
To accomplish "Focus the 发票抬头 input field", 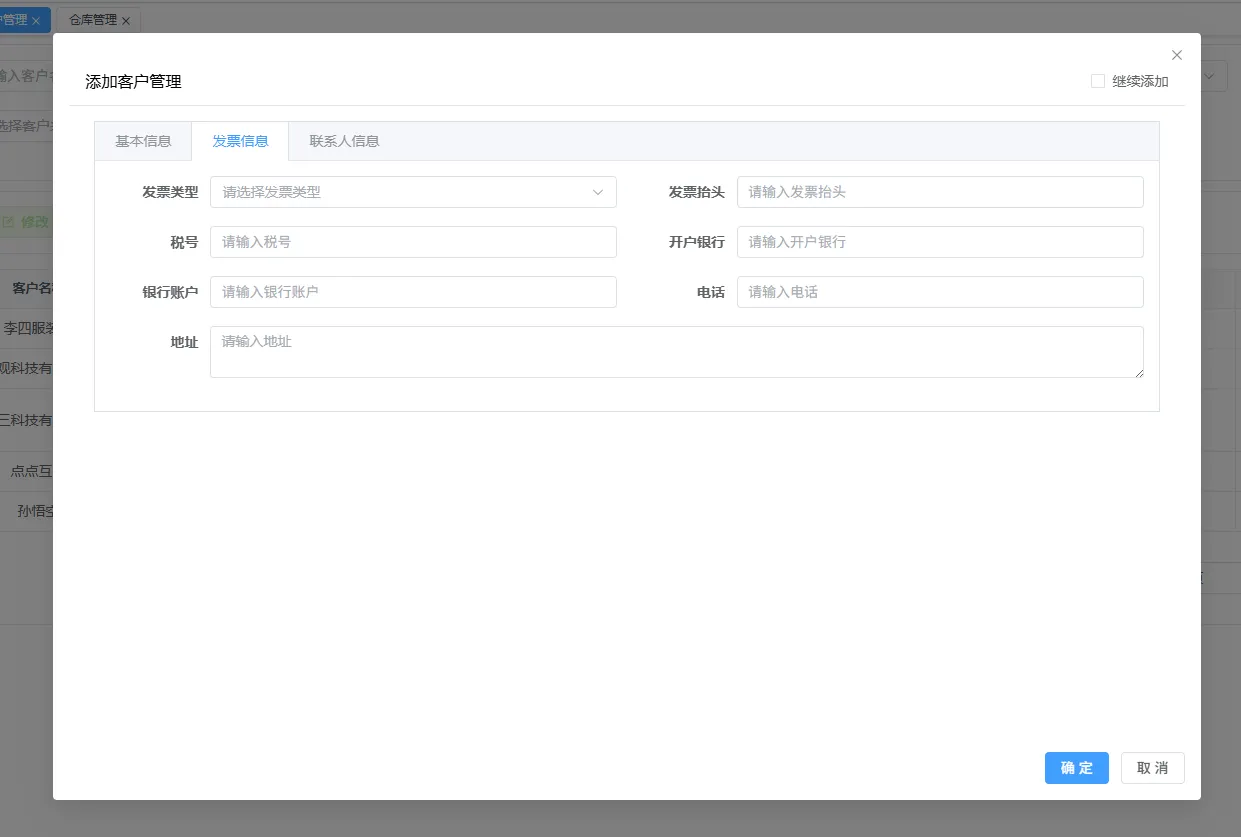I will click(x=939, y=192).
